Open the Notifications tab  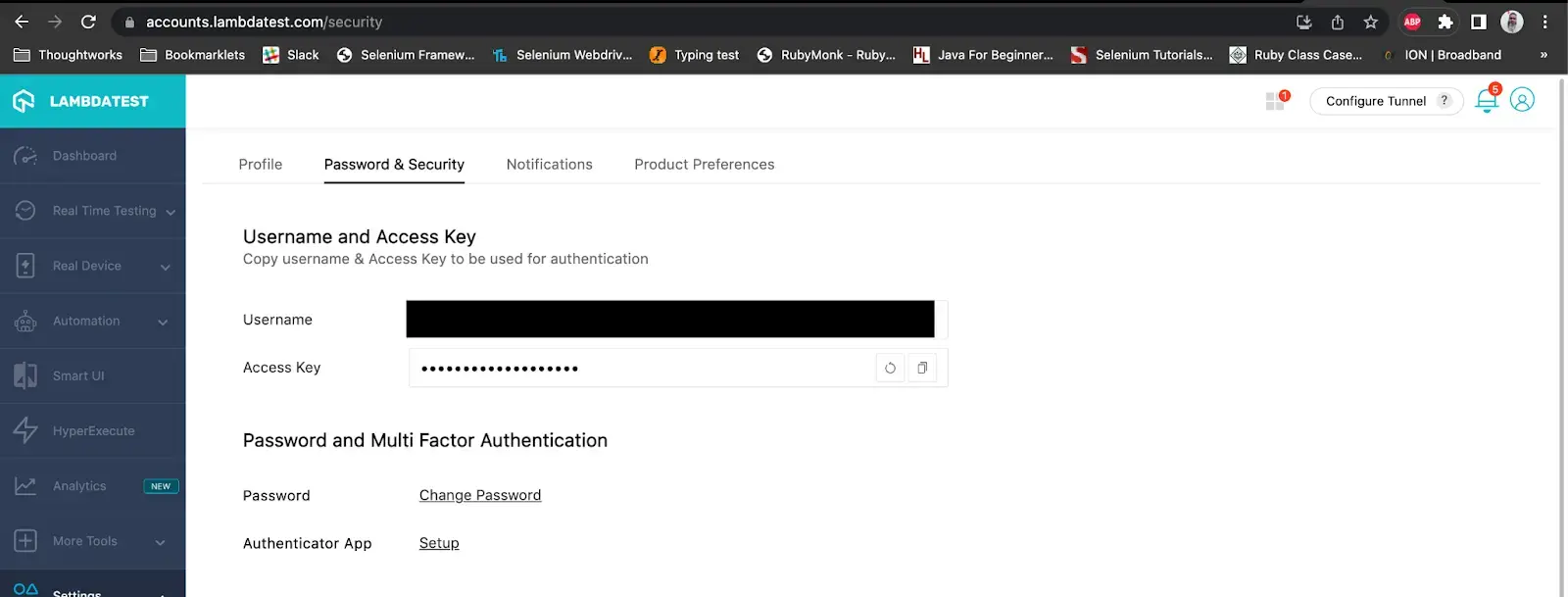pos(550,165)
